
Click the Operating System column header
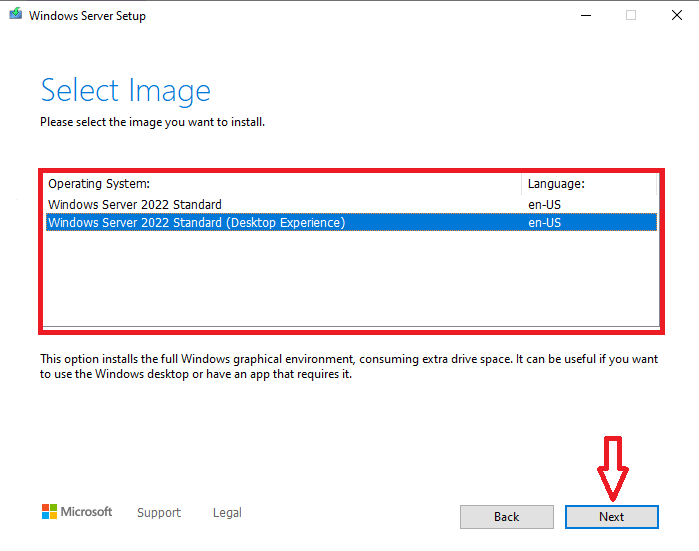(98, 184)
